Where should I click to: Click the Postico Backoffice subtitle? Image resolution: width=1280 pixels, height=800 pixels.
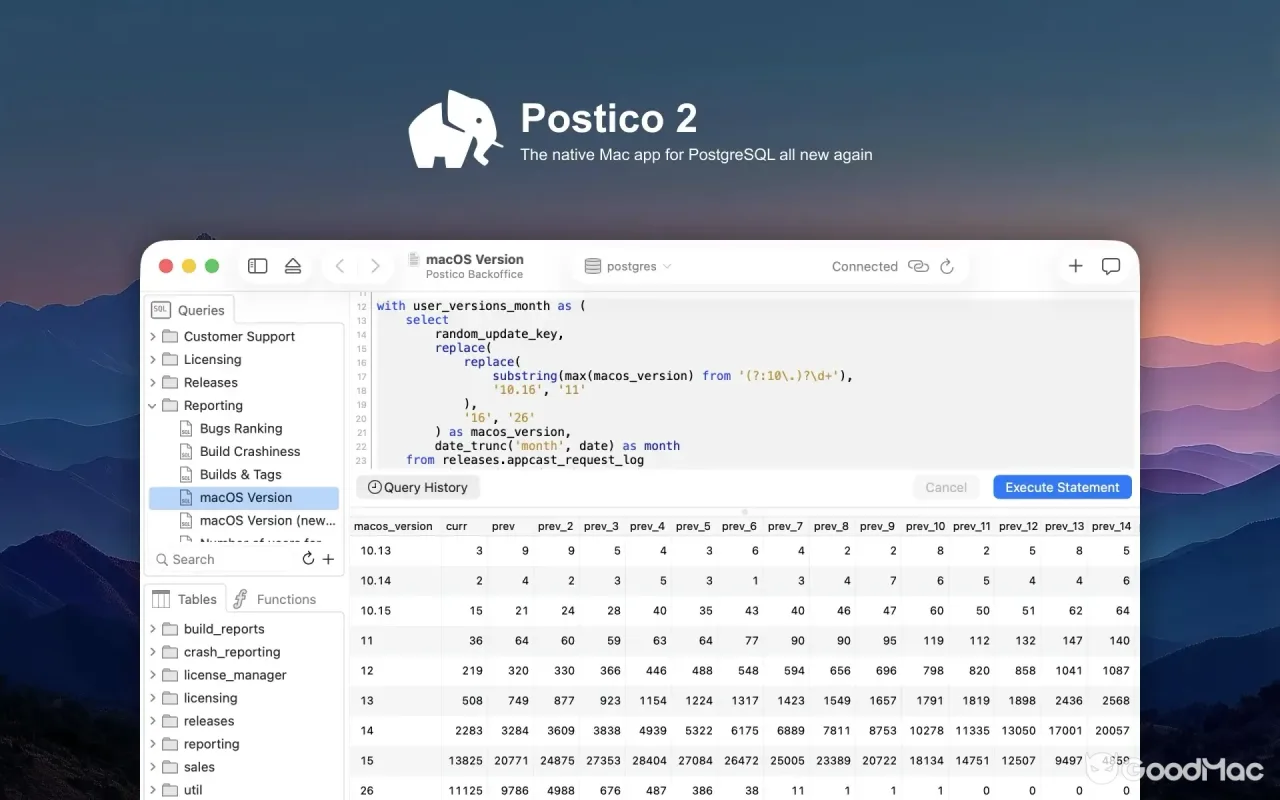pos(474,274)
